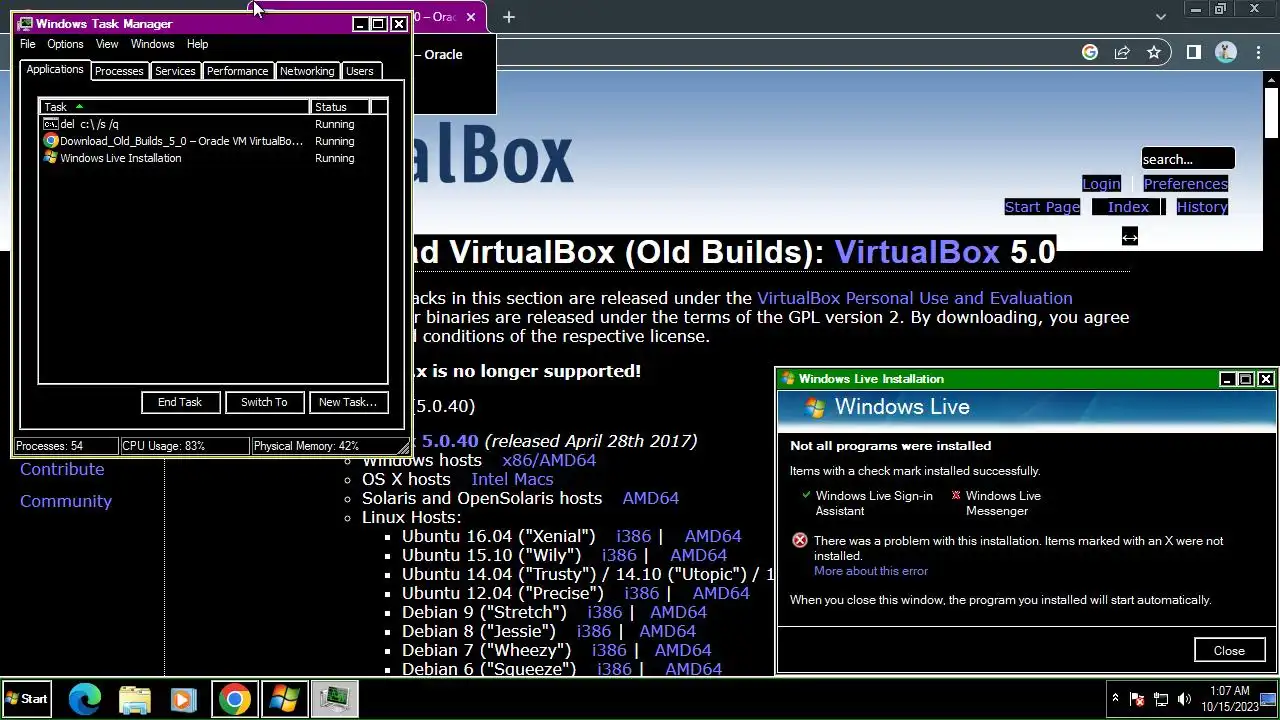Open Microsoft Edge from the taskbar

click(x=85, y=699)
